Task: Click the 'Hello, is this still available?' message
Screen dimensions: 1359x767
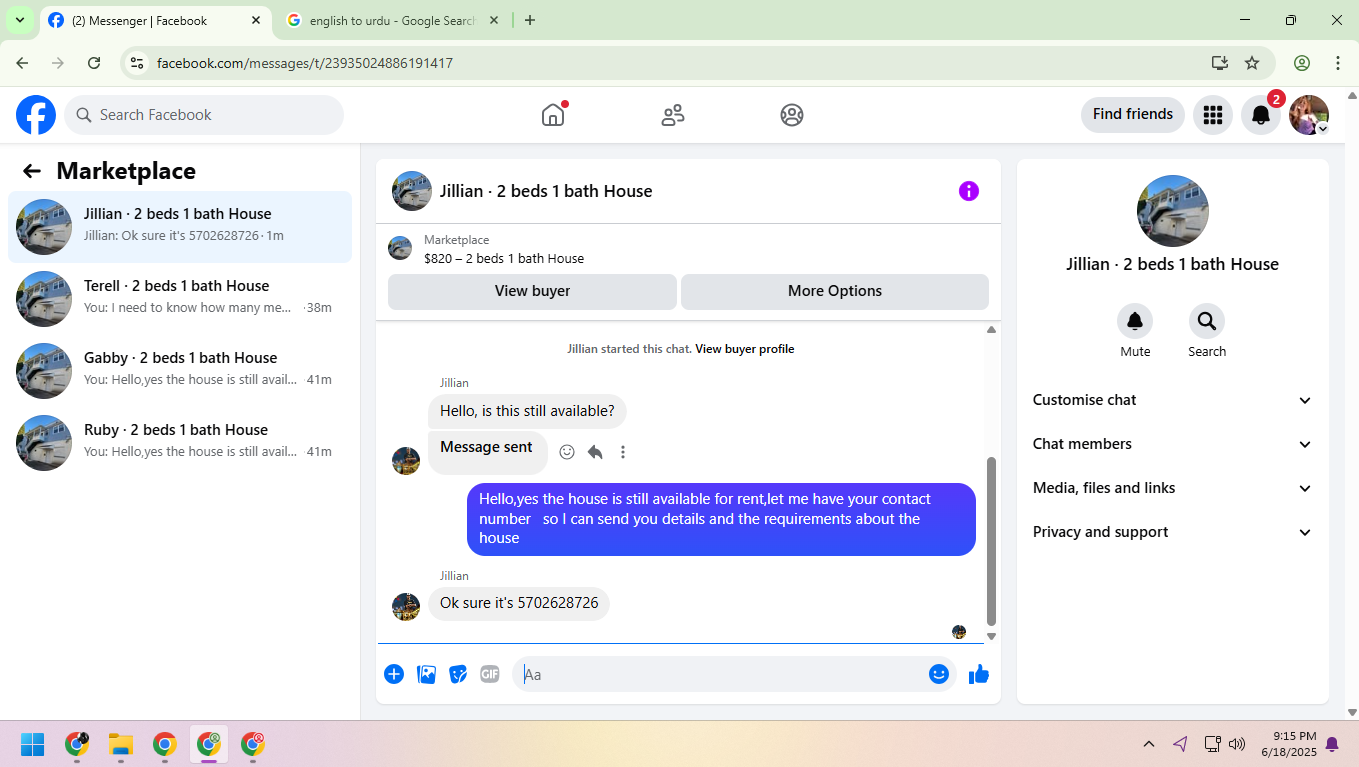Action: (x=528, y=411)
